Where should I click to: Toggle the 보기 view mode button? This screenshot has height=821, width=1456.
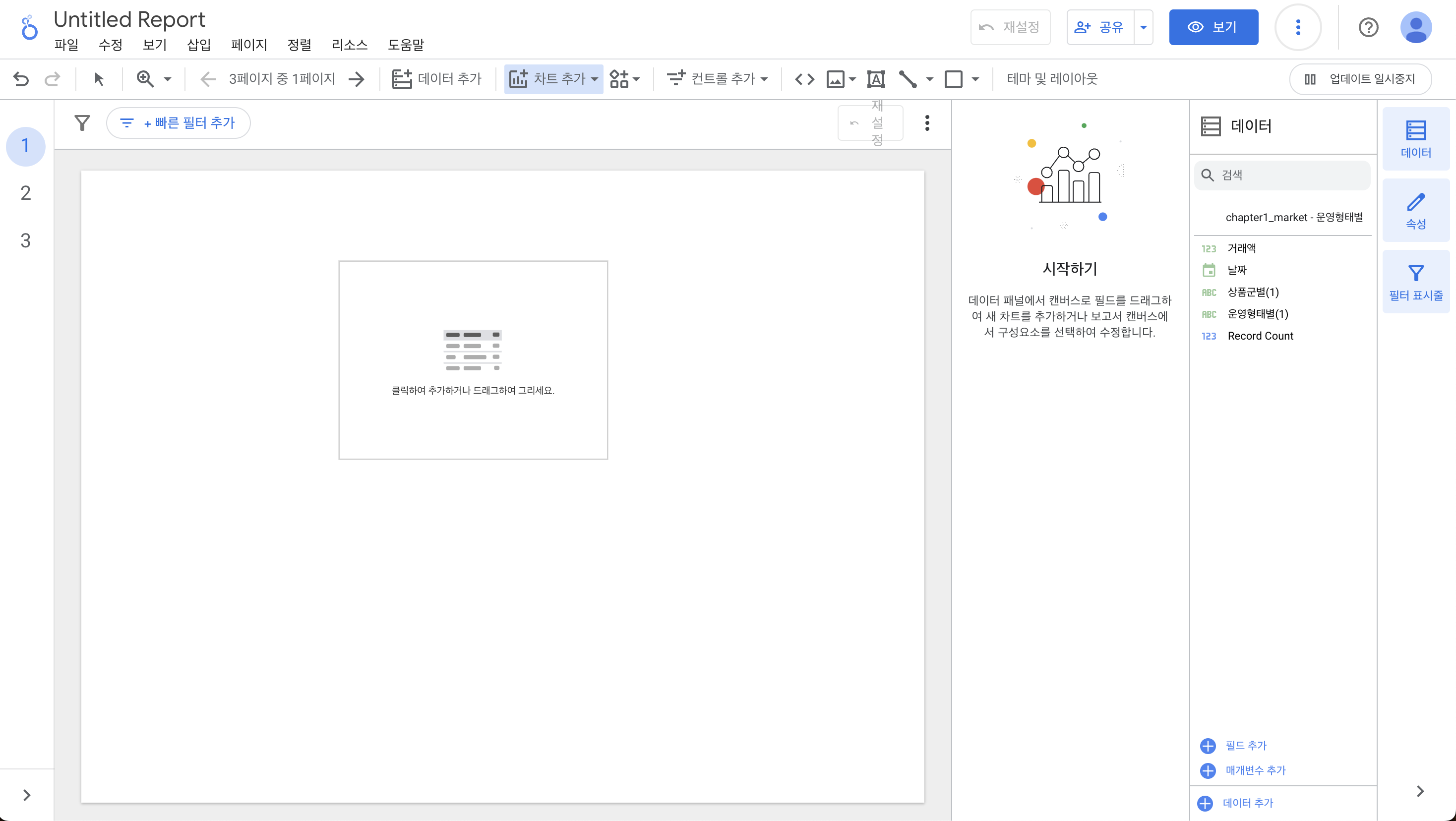1213,27
